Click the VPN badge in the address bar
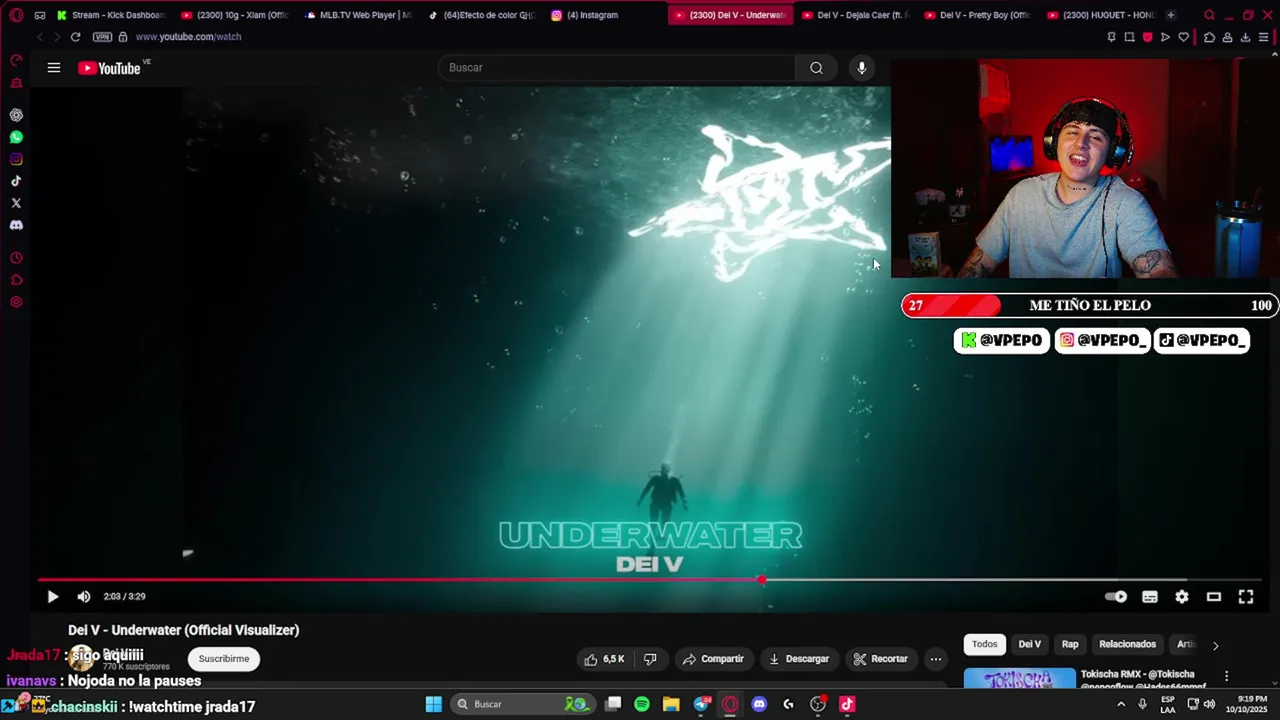Viewport: 1280px width, 720px height. (102, 37)
